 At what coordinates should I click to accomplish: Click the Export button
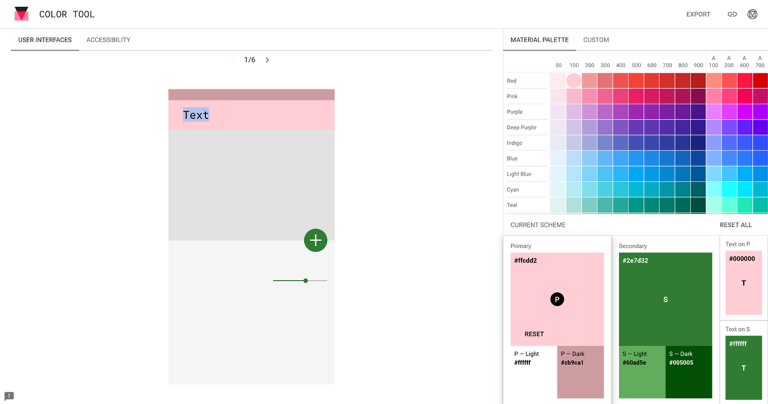click(x=698, y=14)
